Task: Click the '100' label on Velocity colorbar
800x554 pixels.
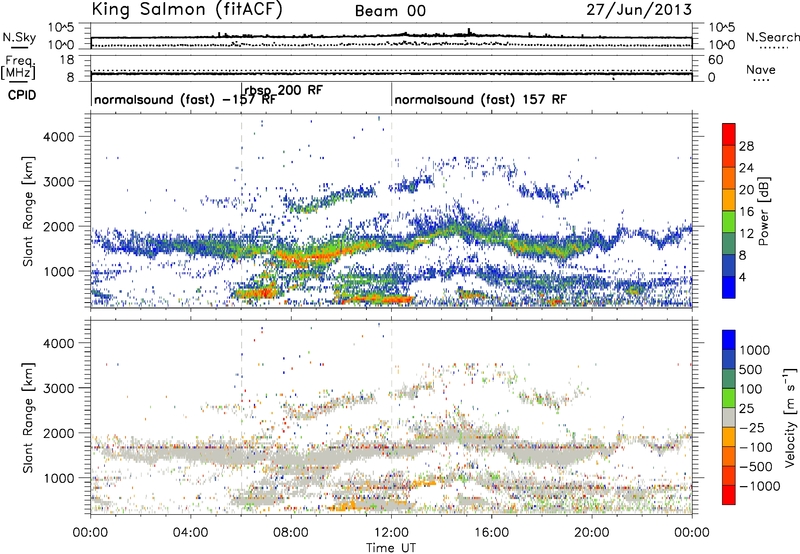Action: (752, 389)
